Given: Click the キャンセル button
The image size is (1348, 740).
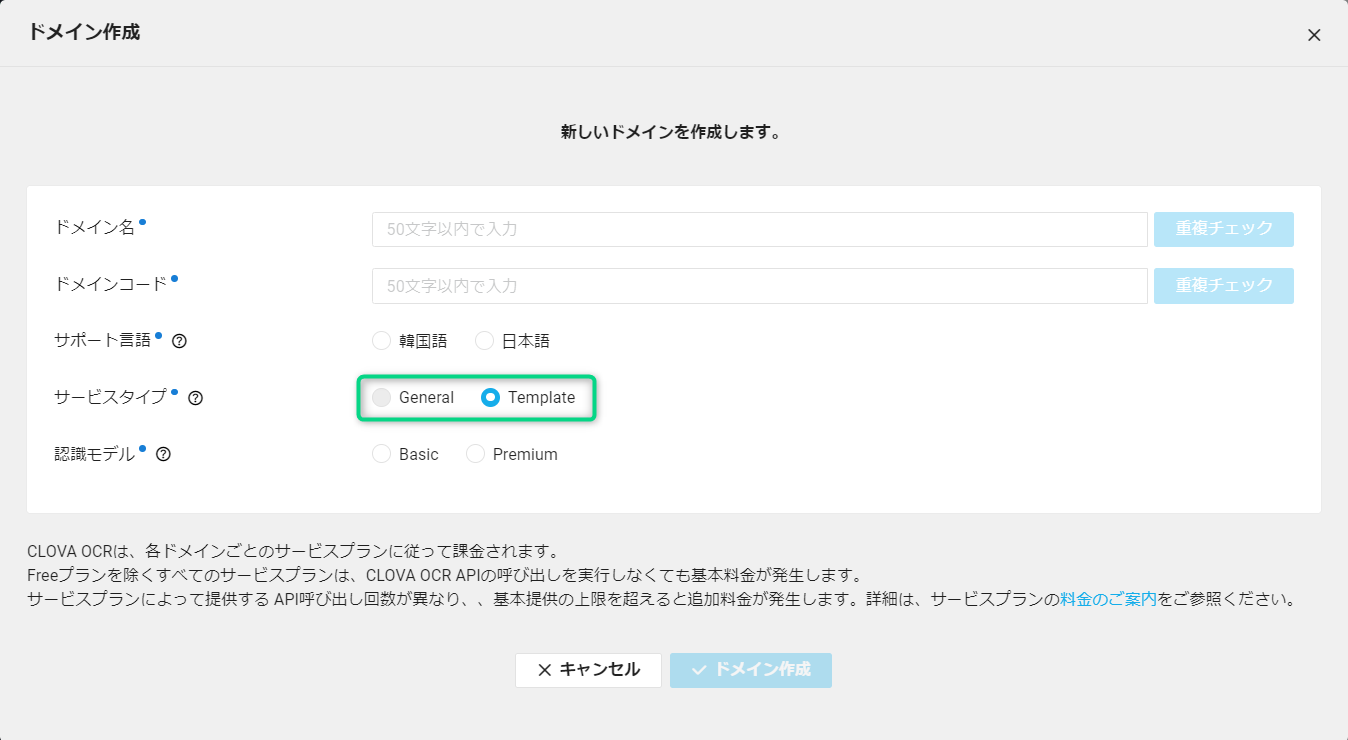Looking at the screenshot, I should tap(588, 670).
